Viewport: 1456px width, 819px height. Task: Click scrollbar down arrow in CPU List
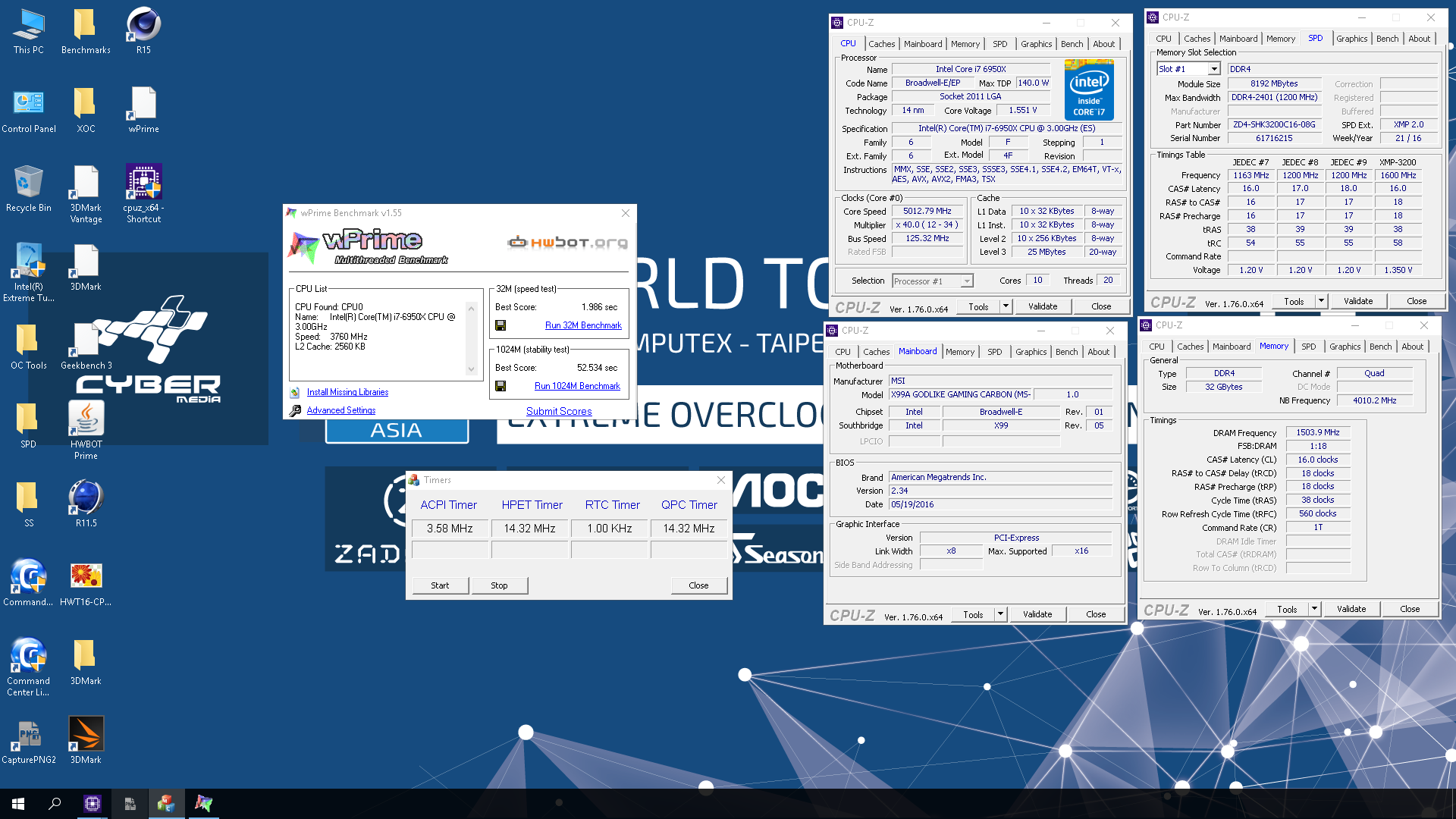tap(471, 370)
